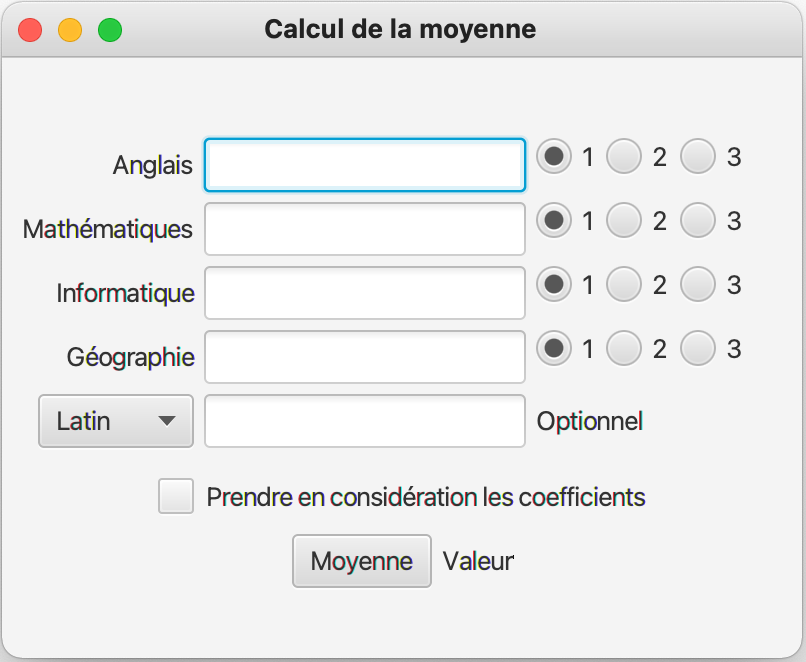Enable "Prendre en considération les coefficients" checkbox
The image size is (806, 662).
176,497
